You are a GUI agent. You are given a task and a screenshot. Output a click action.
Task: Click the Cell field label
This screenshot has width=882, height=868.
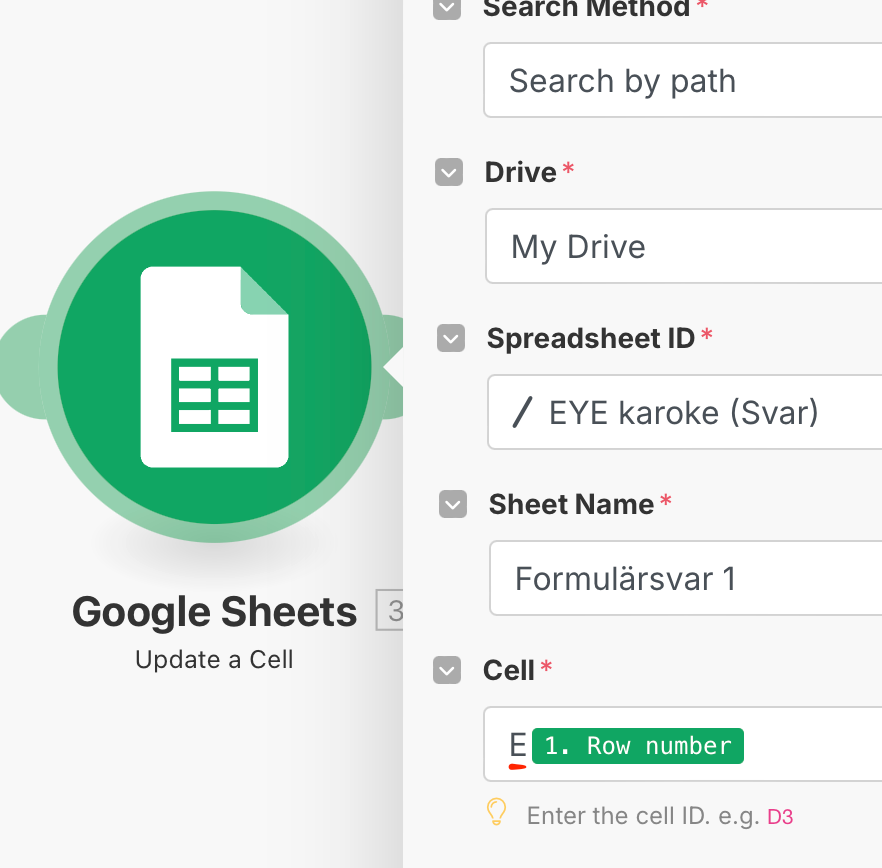(508, 670)
